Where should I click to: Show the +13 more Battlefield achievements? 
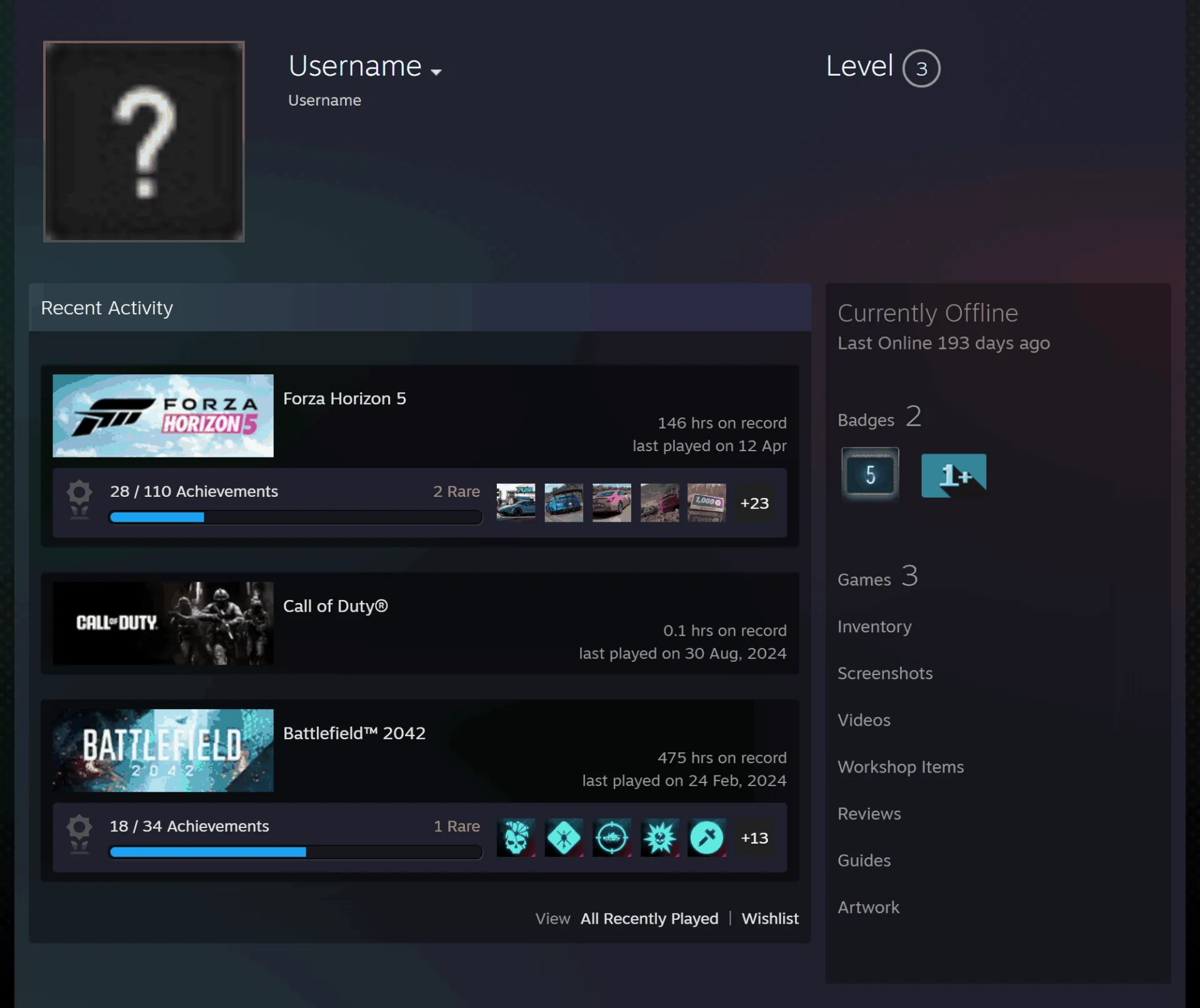coord(754,838)
